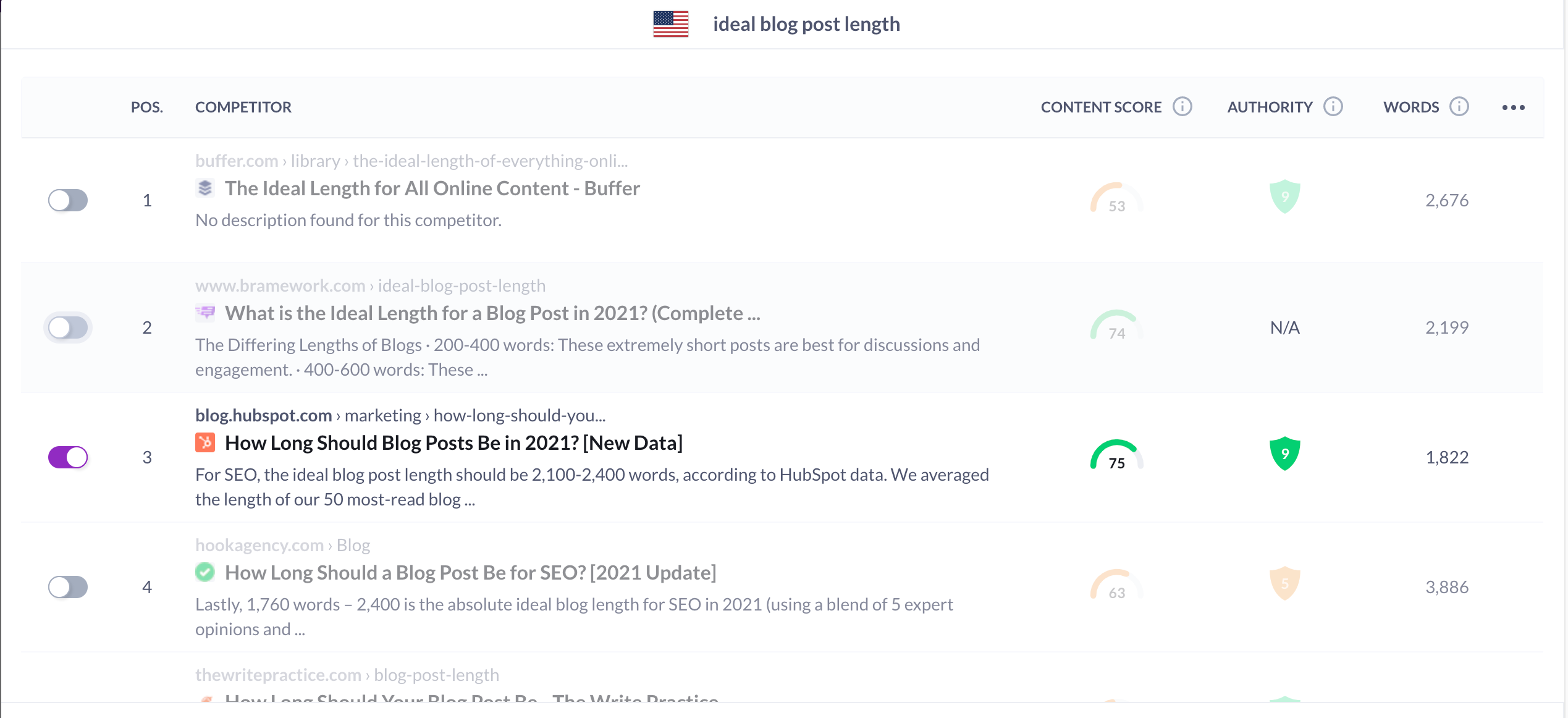Screen dimensions: 1568x718
Task: Click the Content Score info icon
Action: click(x=1182, y=107)
